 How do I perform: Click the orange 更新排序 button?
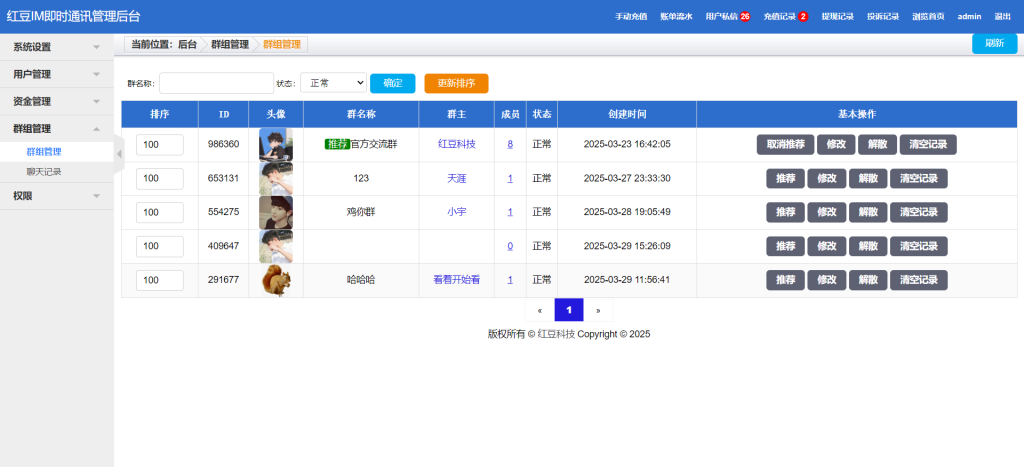coord(456,83)
